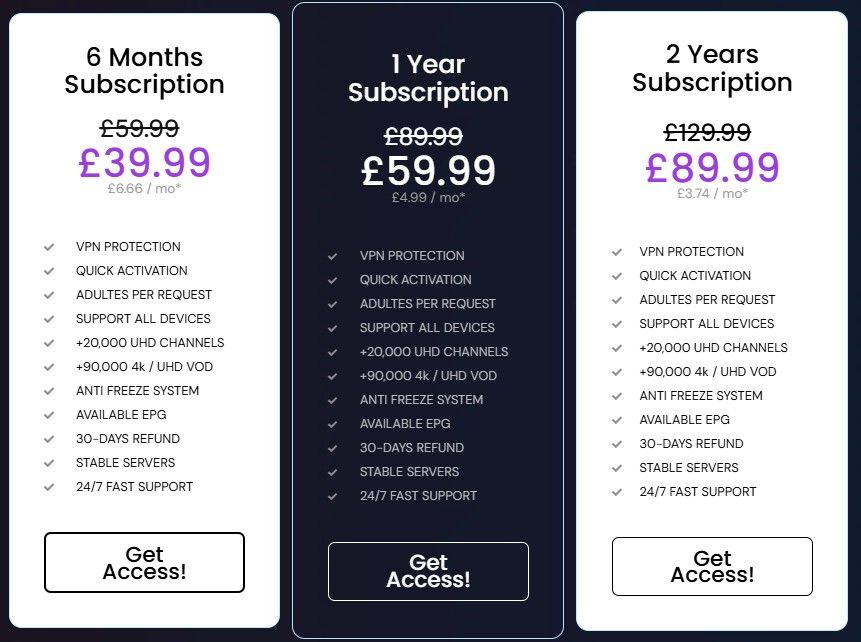Click +20,000 UHD Channels in 2 Years plan
This screenshot has height=642, width=861.
click(713, 348)
